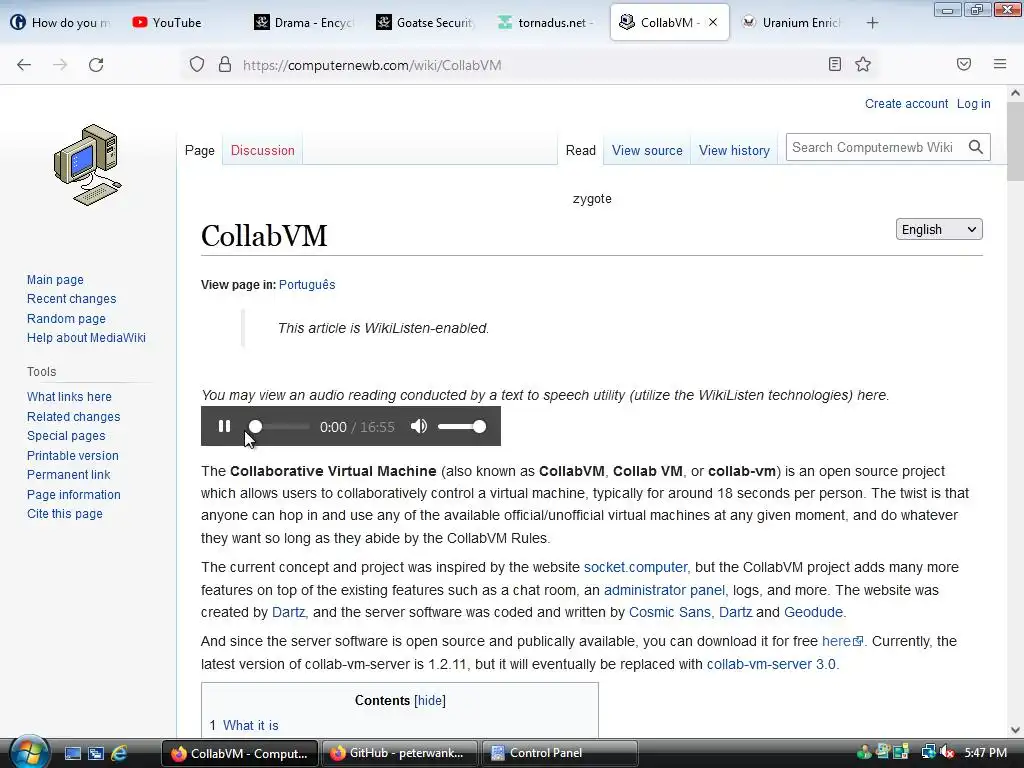Click the padlock site security icon
Image resolution: width=1024 pixels, height=768 pixels.
pyautogui.click(x=225, y=65)
